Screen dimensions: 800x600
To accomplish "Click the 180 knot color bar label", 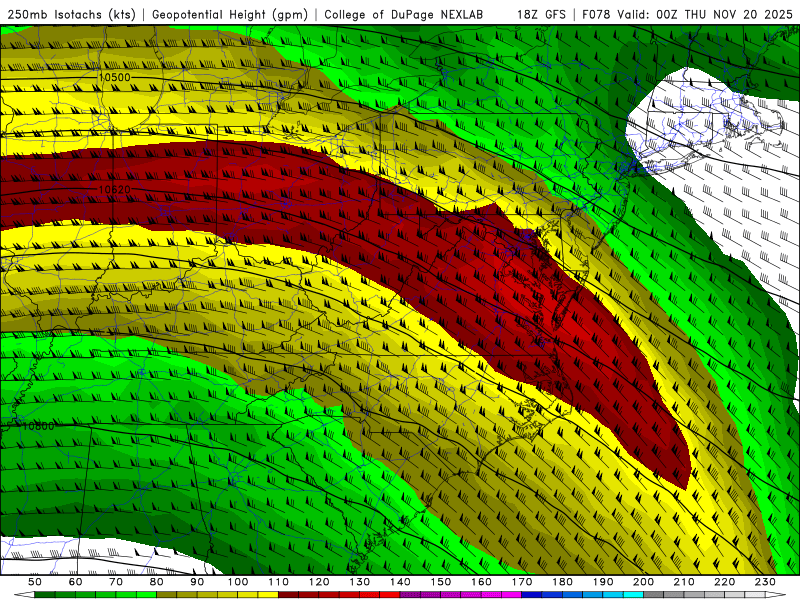I will click(562, 582).
